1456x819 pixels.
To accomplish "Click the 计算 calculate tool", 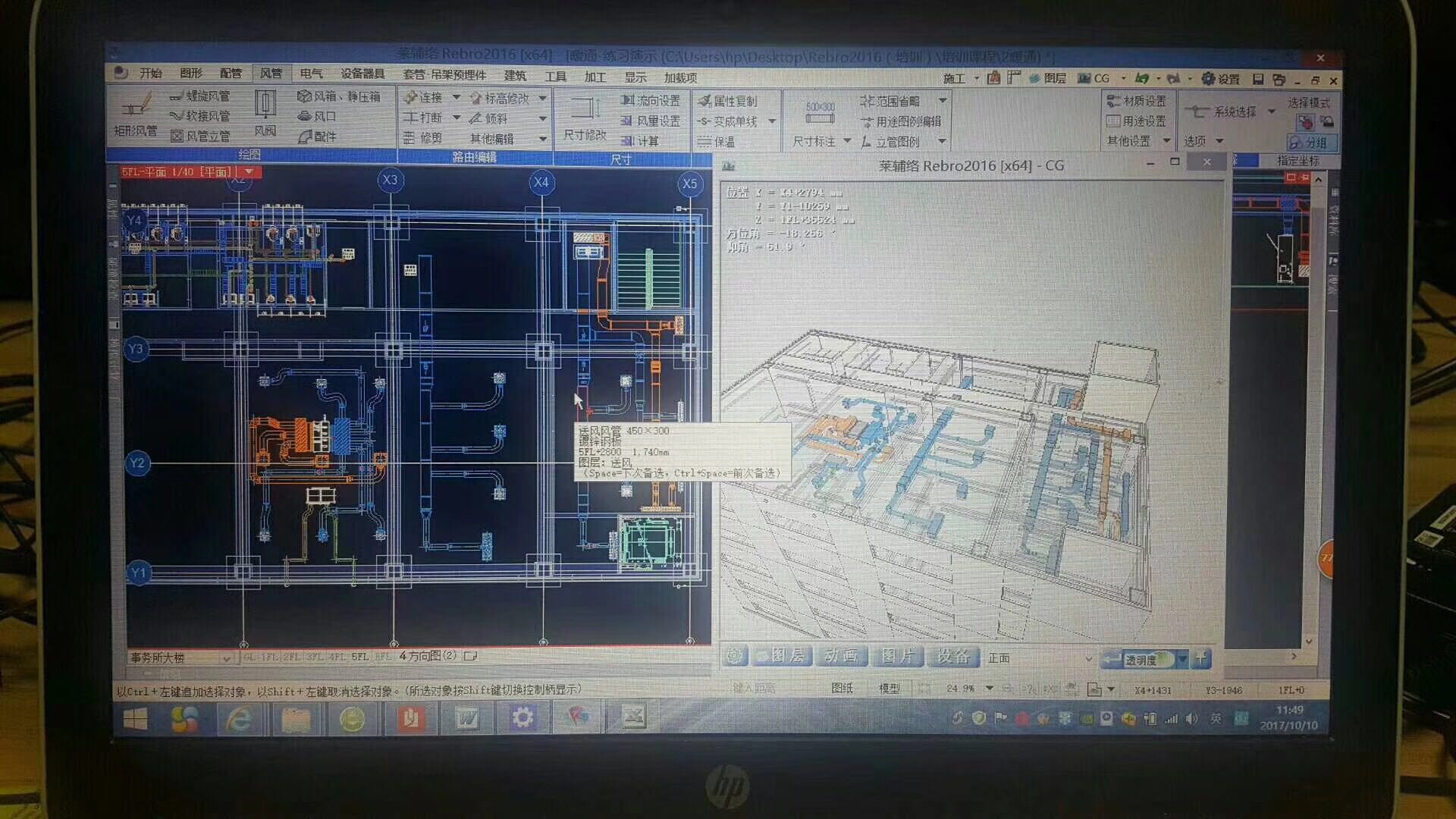I will point(639,141).
